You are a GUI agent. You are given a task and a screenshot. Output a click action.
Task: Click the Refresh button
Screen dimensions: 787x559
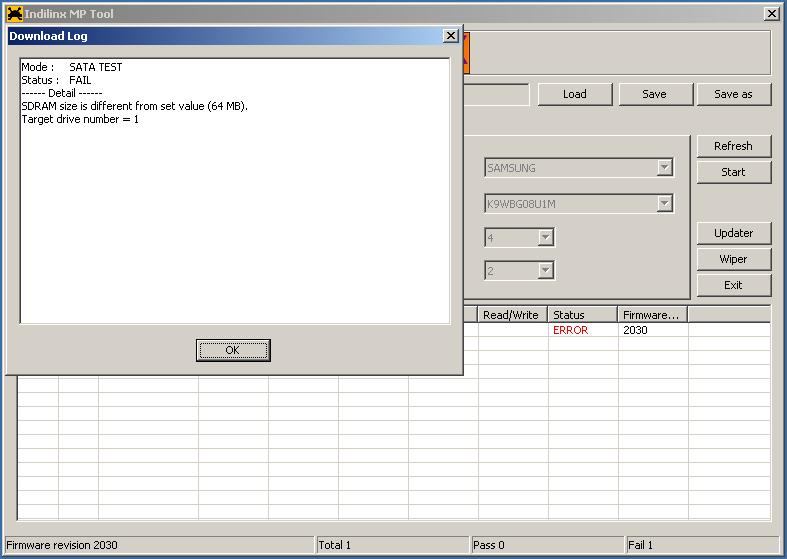click(733, 146)
